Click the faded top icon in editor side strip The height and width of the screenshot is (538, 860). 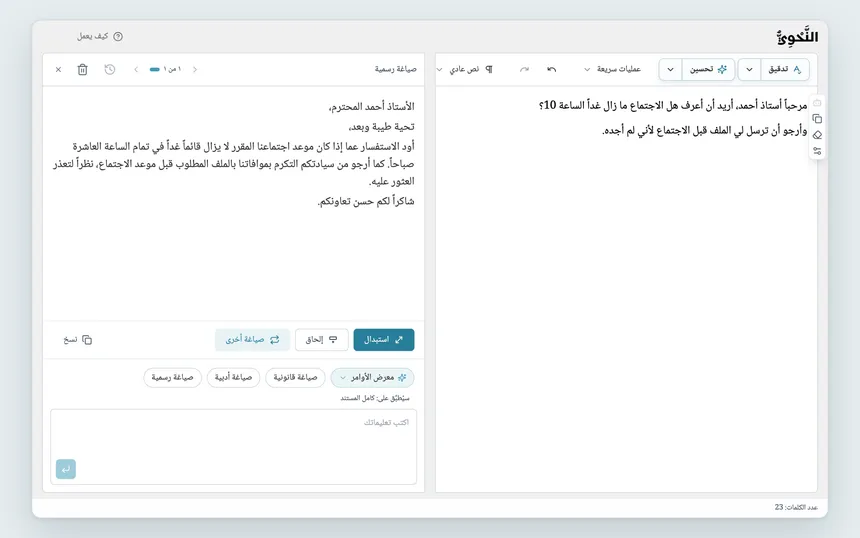817,103
